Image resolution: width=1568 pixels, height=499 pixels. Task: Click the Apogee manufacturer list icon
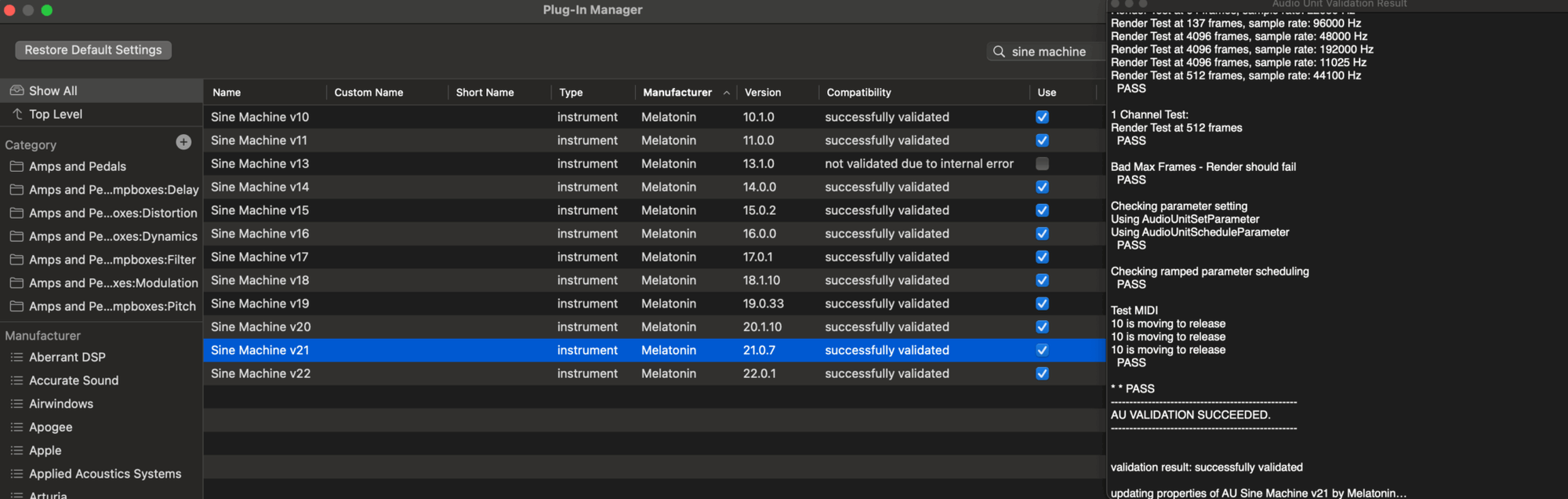coord(16,428)
